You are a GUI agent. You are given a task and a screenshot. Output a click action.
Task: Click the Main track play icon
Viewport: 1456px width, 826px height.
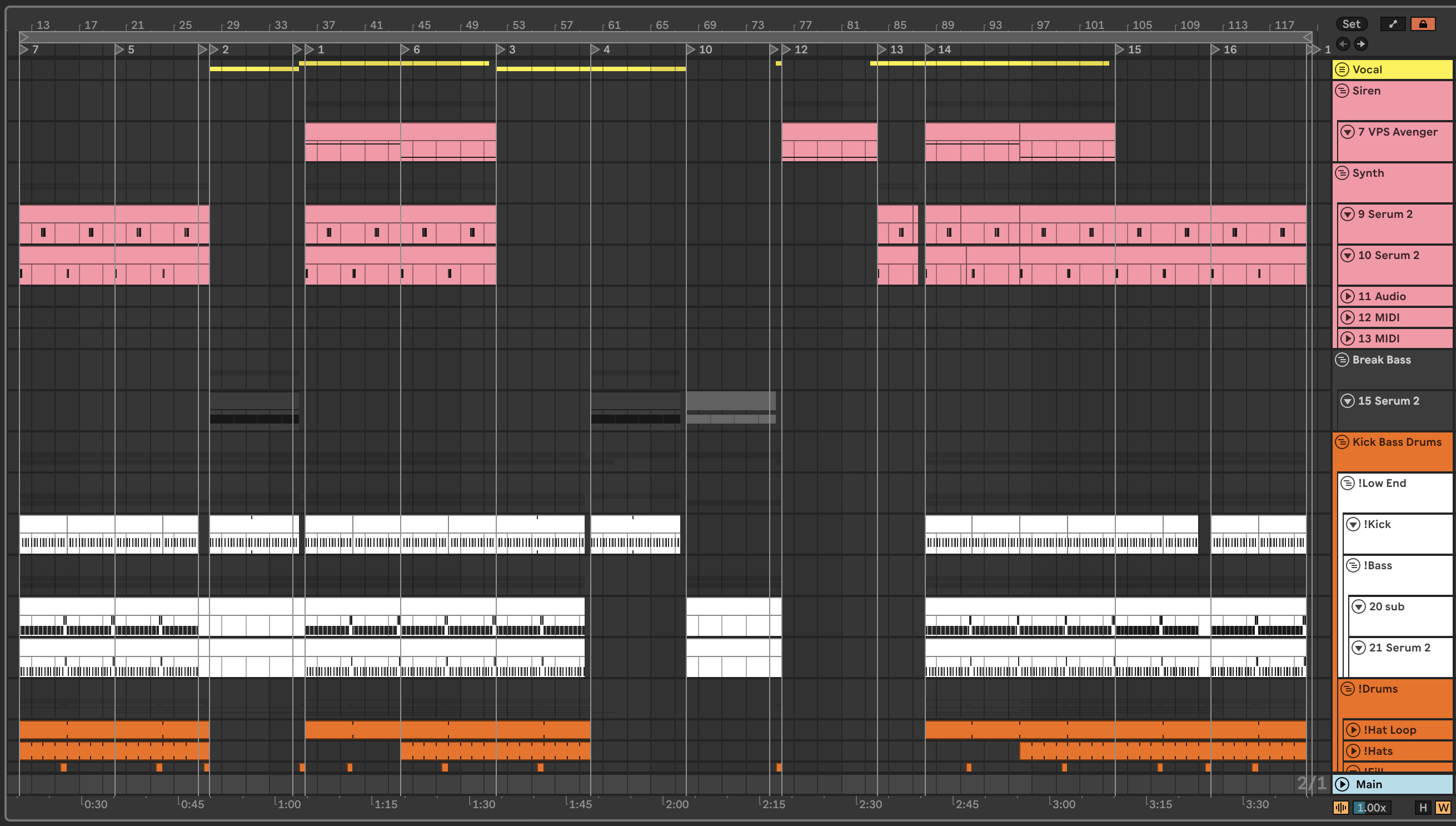point(1342,784)
